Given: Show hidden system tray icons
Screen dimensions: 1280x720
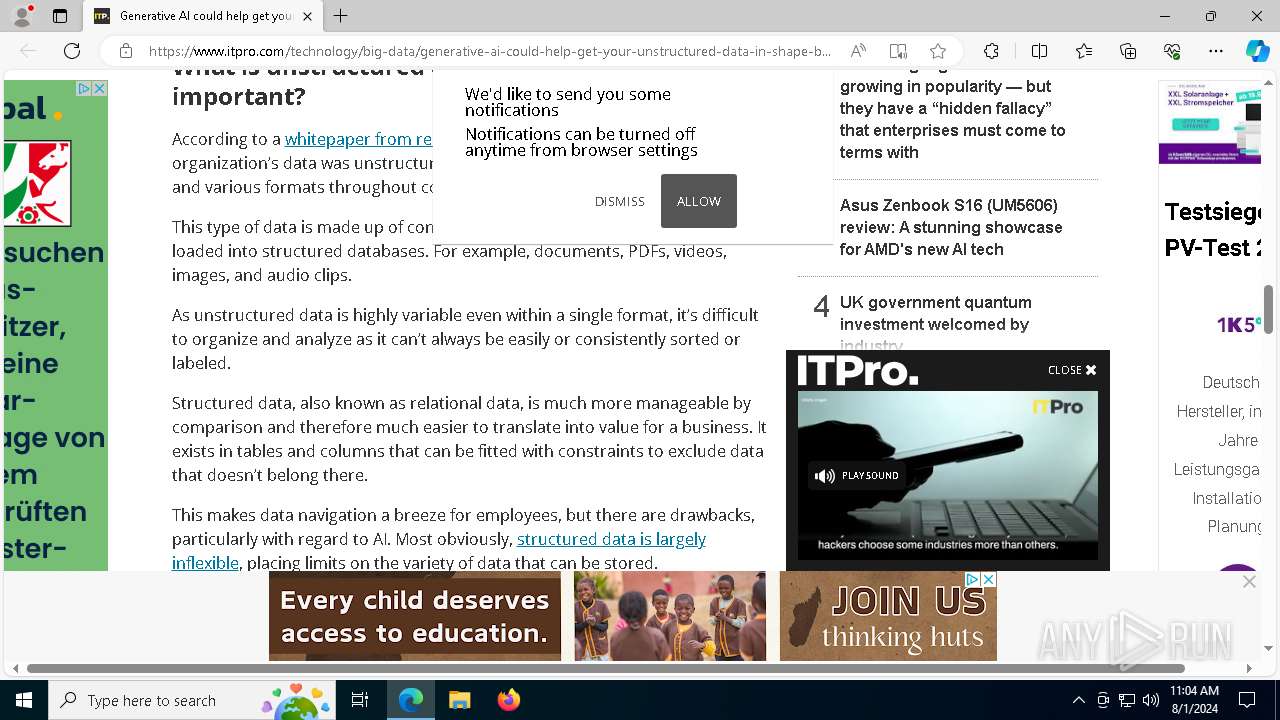Looking at the screenshot, I should 1078,700.
